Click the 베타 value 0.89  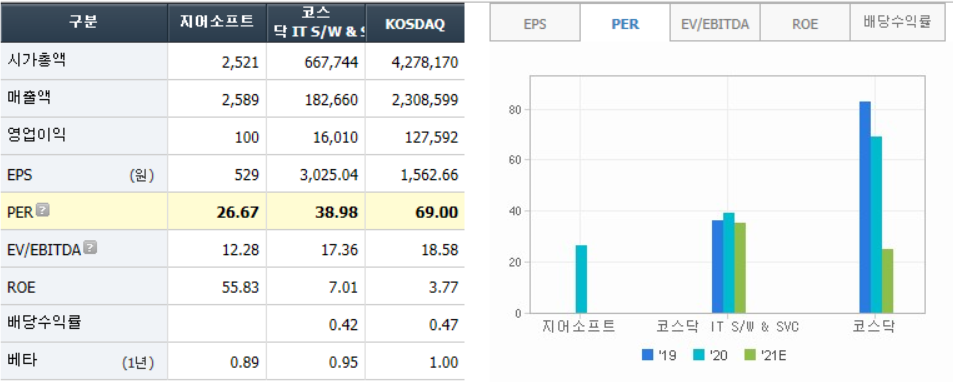coord(245,363)
